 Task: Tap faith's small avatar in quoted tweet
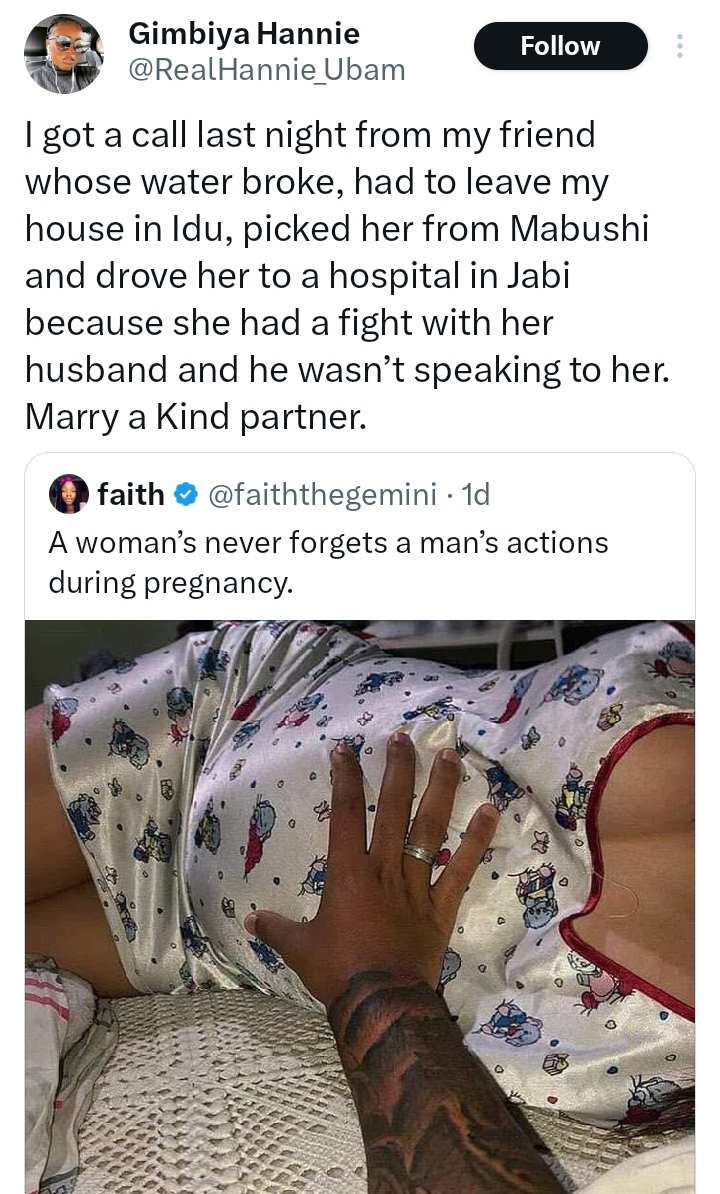pos(71,493)
